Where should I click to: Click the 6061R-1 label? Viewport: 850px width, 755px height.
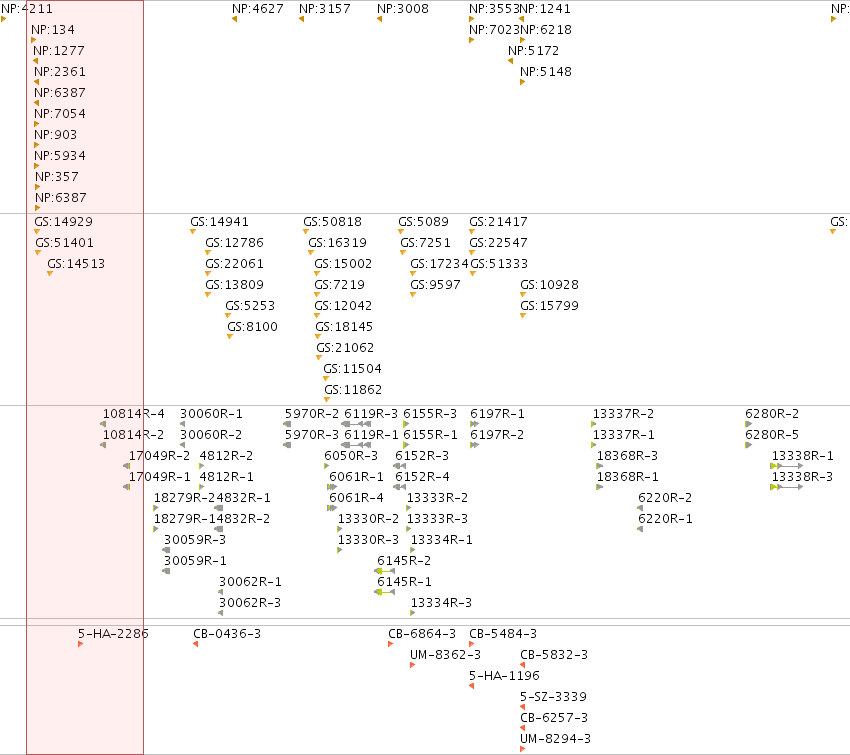coord(356,477)
